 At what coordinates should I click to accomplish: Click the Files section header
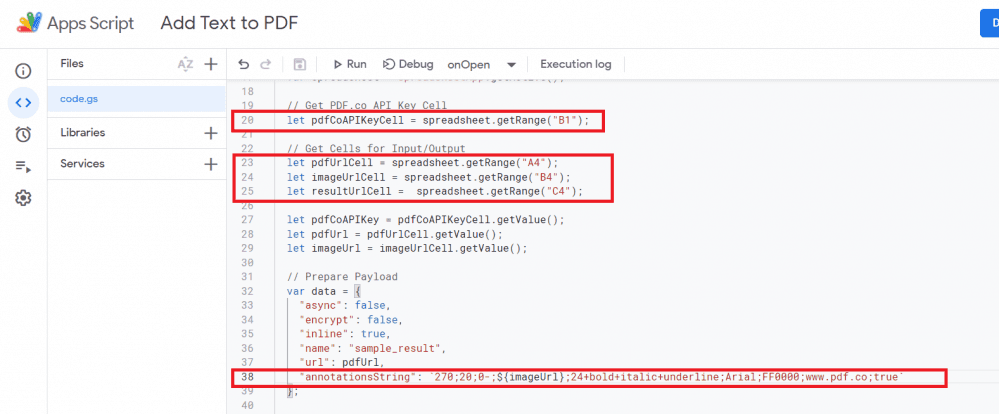tap(72, 64)
